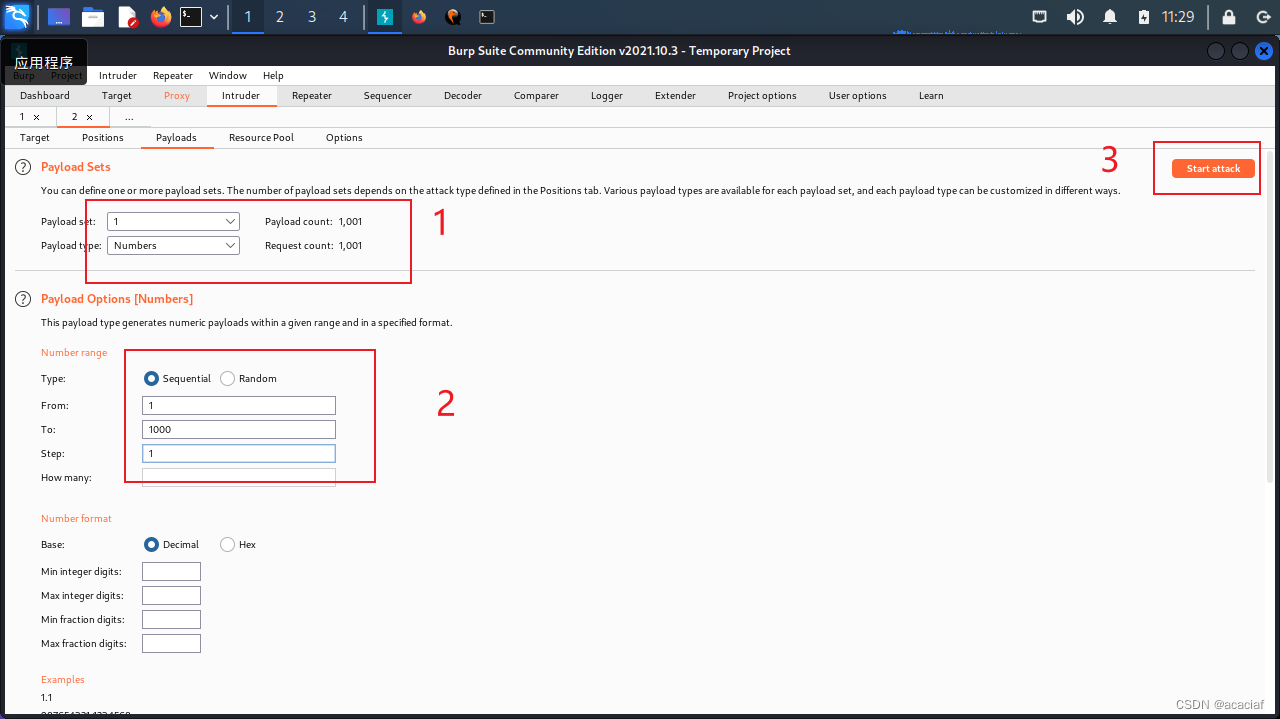
Task: Open the volume control tray icon
Action: point(1075,17)
